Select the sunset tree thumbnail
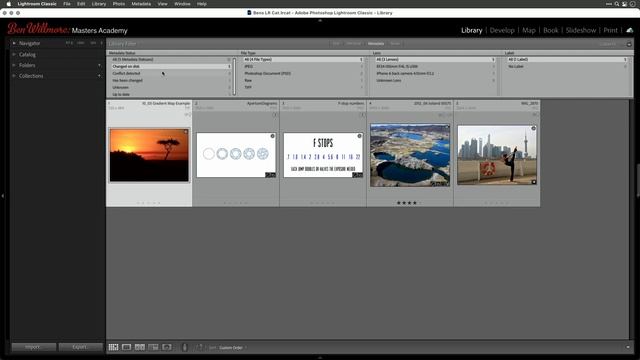The height and width of the screenshot is (360, 640). [149, 155]
